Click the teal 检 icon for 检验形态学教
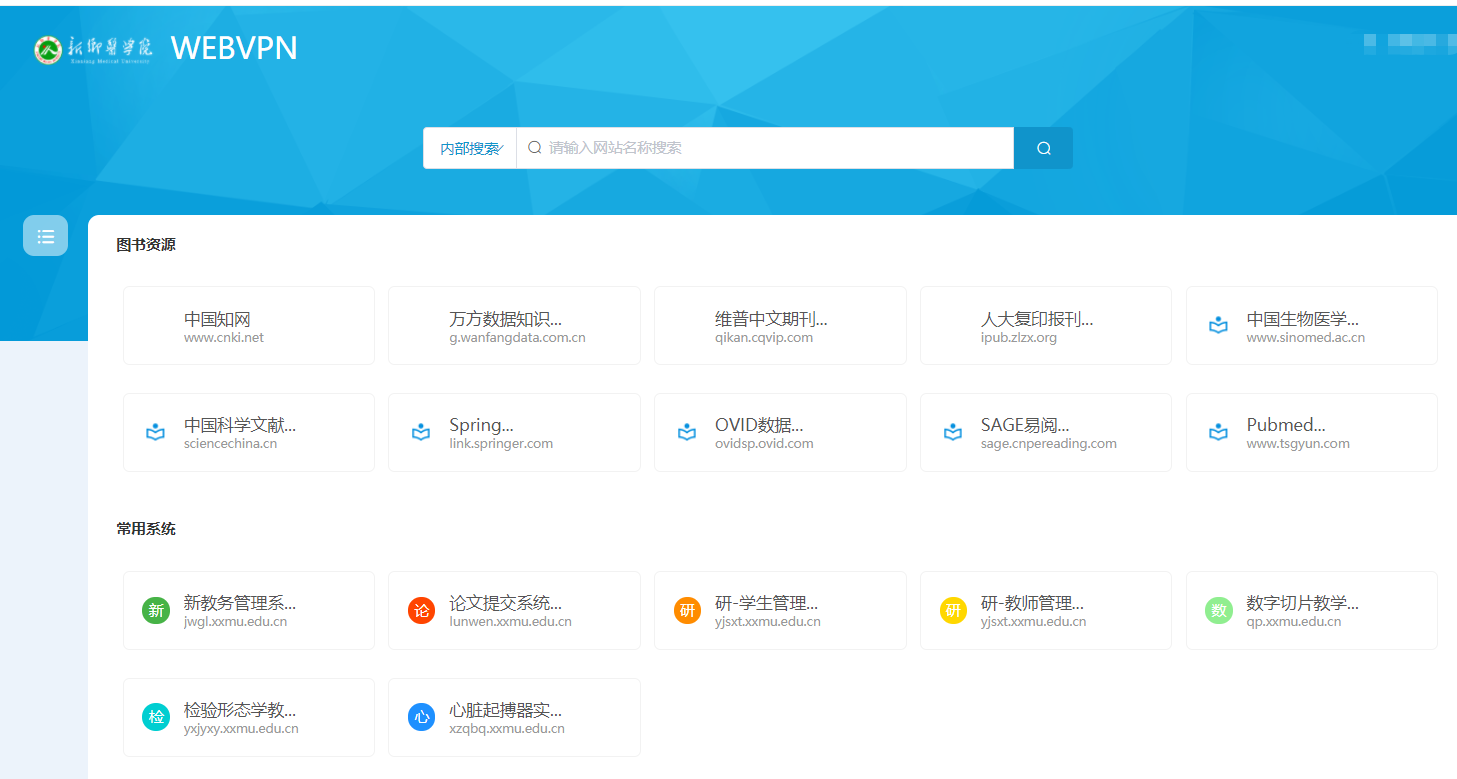 coord(156,717)
